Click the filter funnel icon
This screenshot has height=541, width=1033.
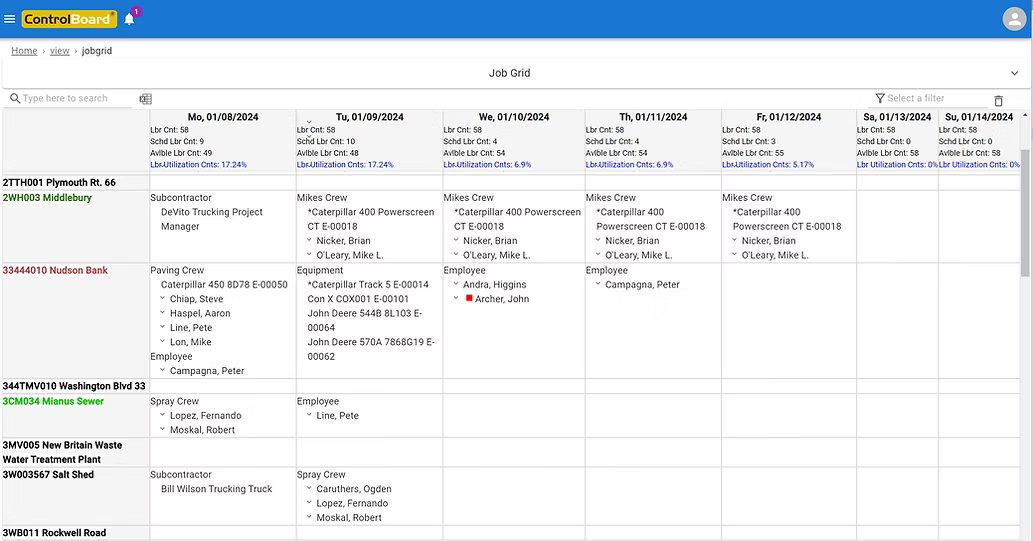coord(880,98)
